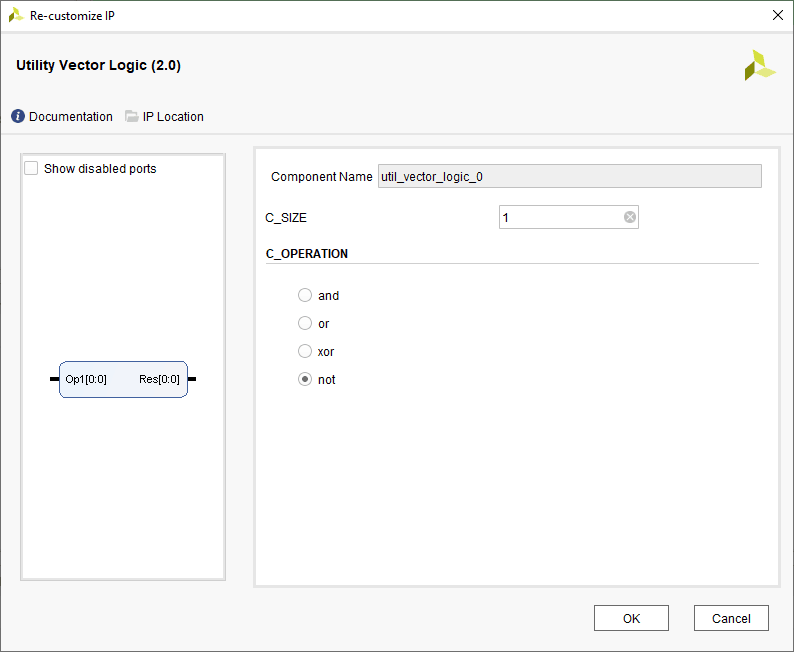The height and width of the screenshot is (652, 794).
Task: Click the Xilinx logo at top right
Action: pyautogui.click(x=759, y=65)
